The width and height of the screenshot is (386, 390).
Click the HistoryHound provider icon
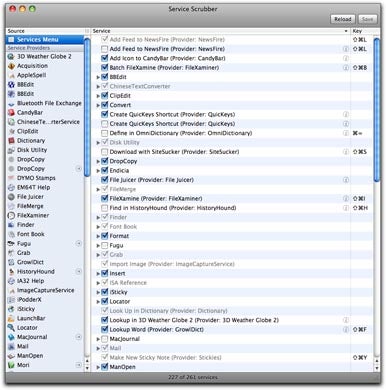click(11, 271)
